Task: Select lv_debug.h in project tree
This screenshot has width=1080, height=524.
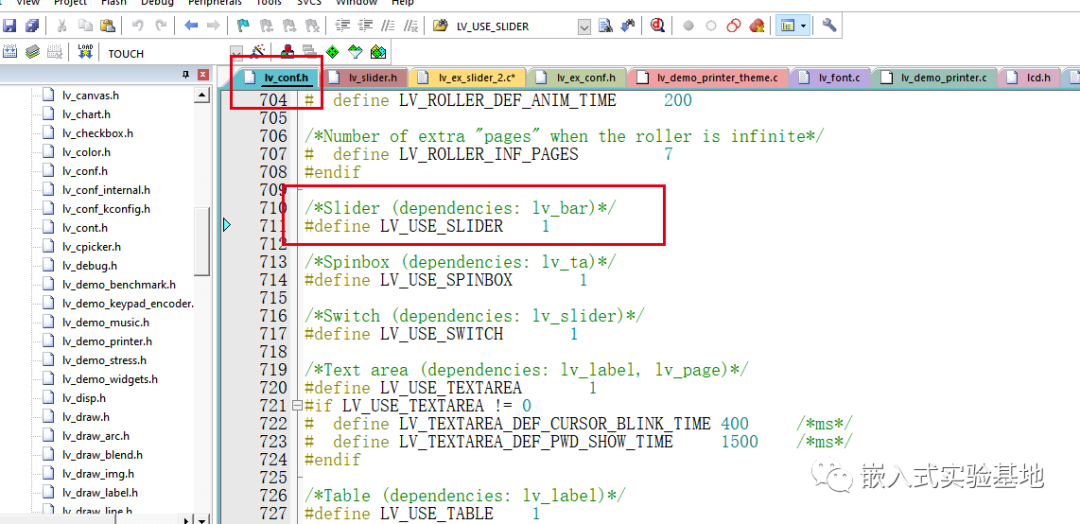Action: 90,266
